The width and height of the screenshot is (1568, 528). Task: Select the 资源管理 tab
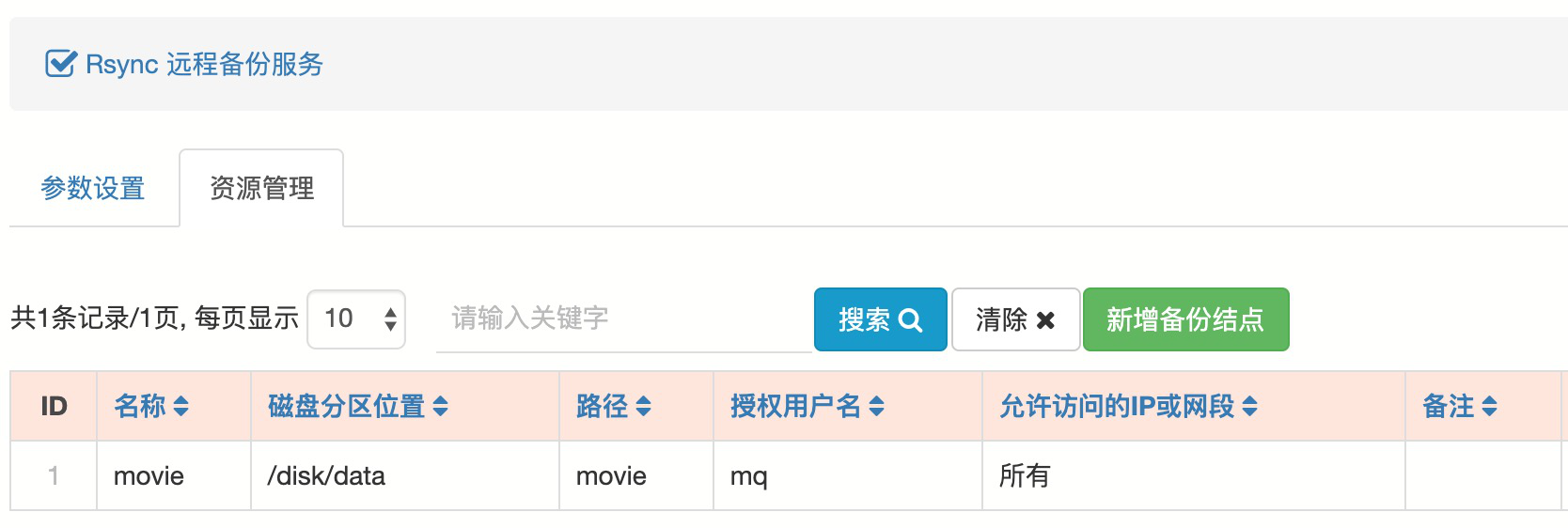click(x=261, y=188)
